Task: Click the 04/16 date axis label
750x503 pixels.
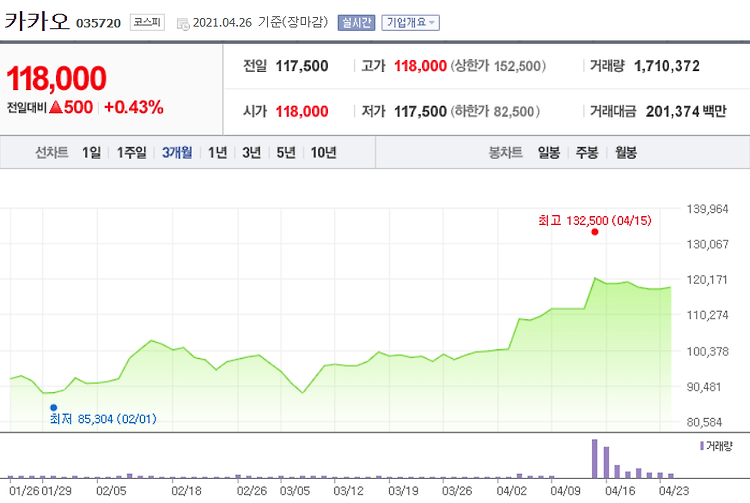Action: click(620, 491)
